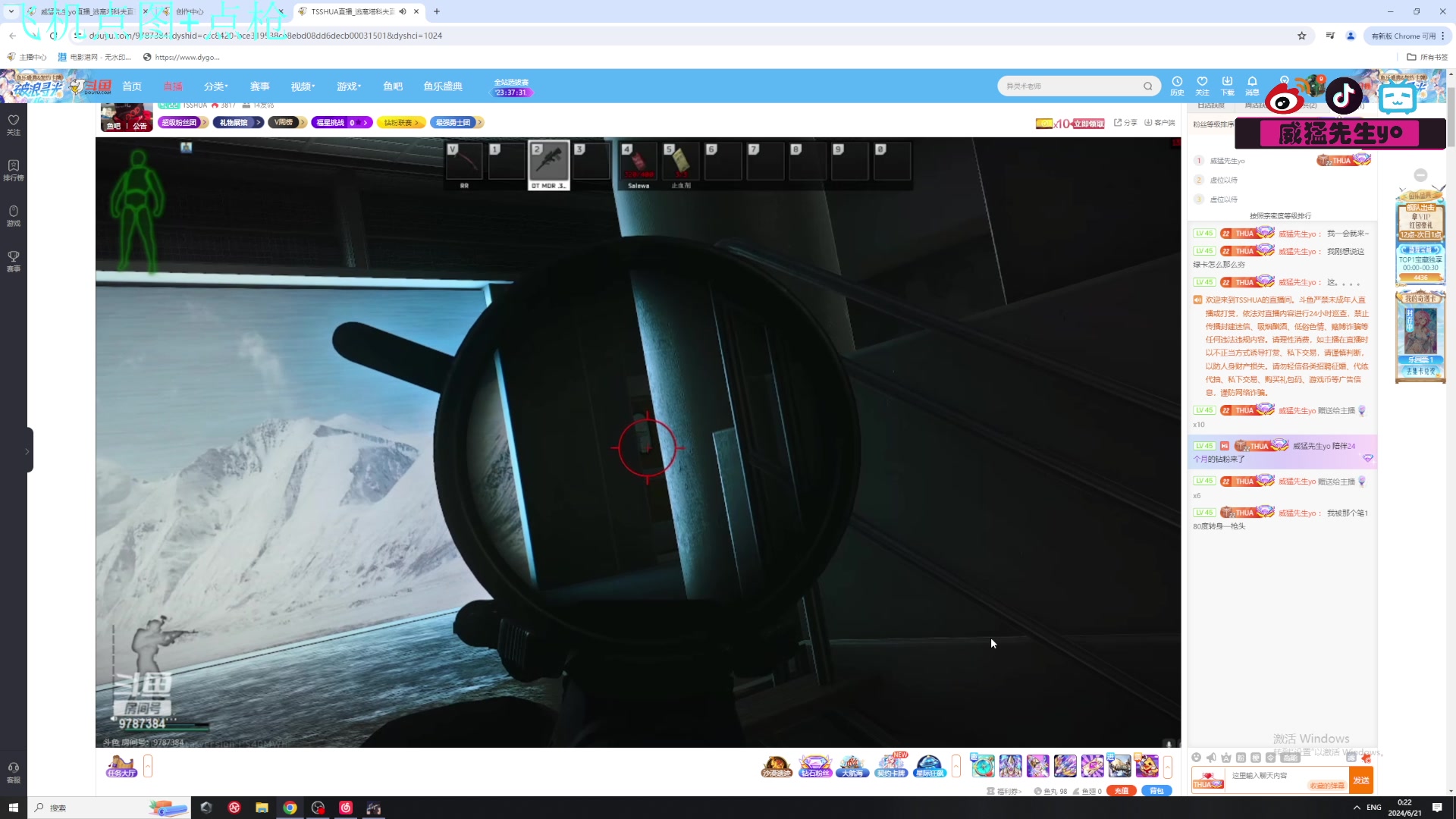Viewport: 1456px width, 819px height.
Task: Click the 大航海 gift icon
Action: (852, 766)
